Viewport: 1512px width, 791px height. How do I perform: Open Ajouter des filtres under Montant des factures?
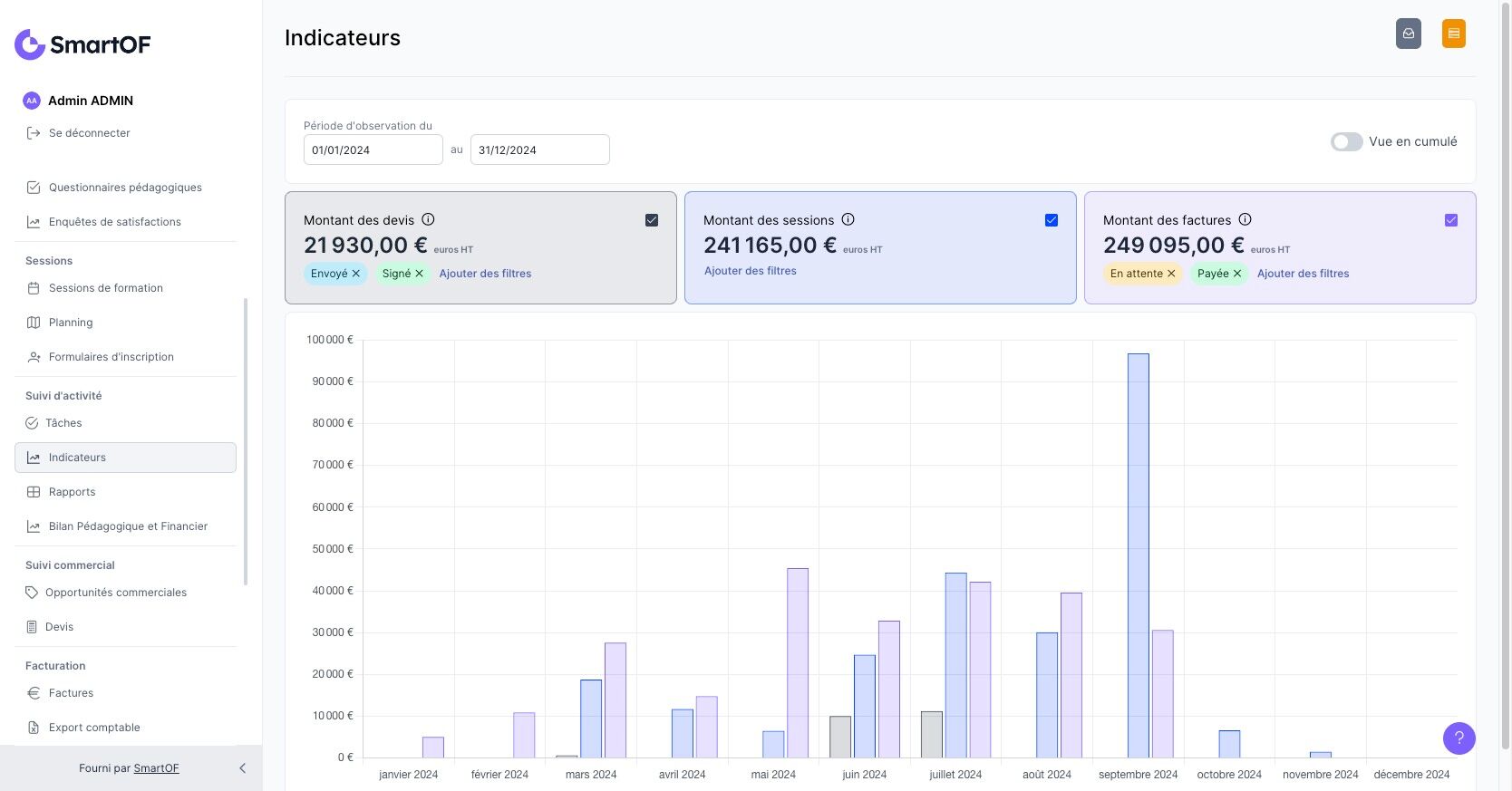pos(1303,274)
